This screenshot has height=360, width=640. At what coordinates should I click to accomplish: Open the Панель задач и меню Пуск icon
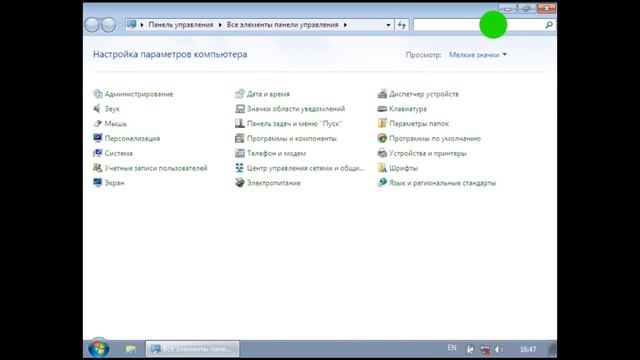240,123
